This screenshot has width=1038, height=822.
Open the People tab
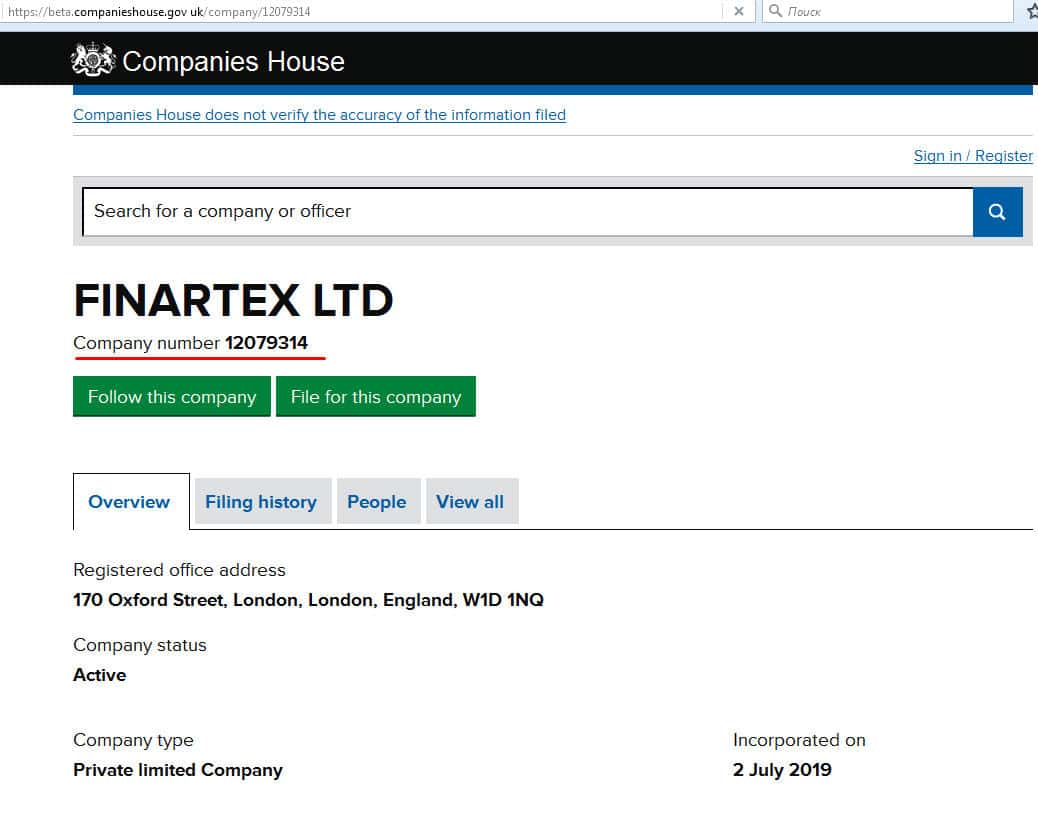(378, 502)
